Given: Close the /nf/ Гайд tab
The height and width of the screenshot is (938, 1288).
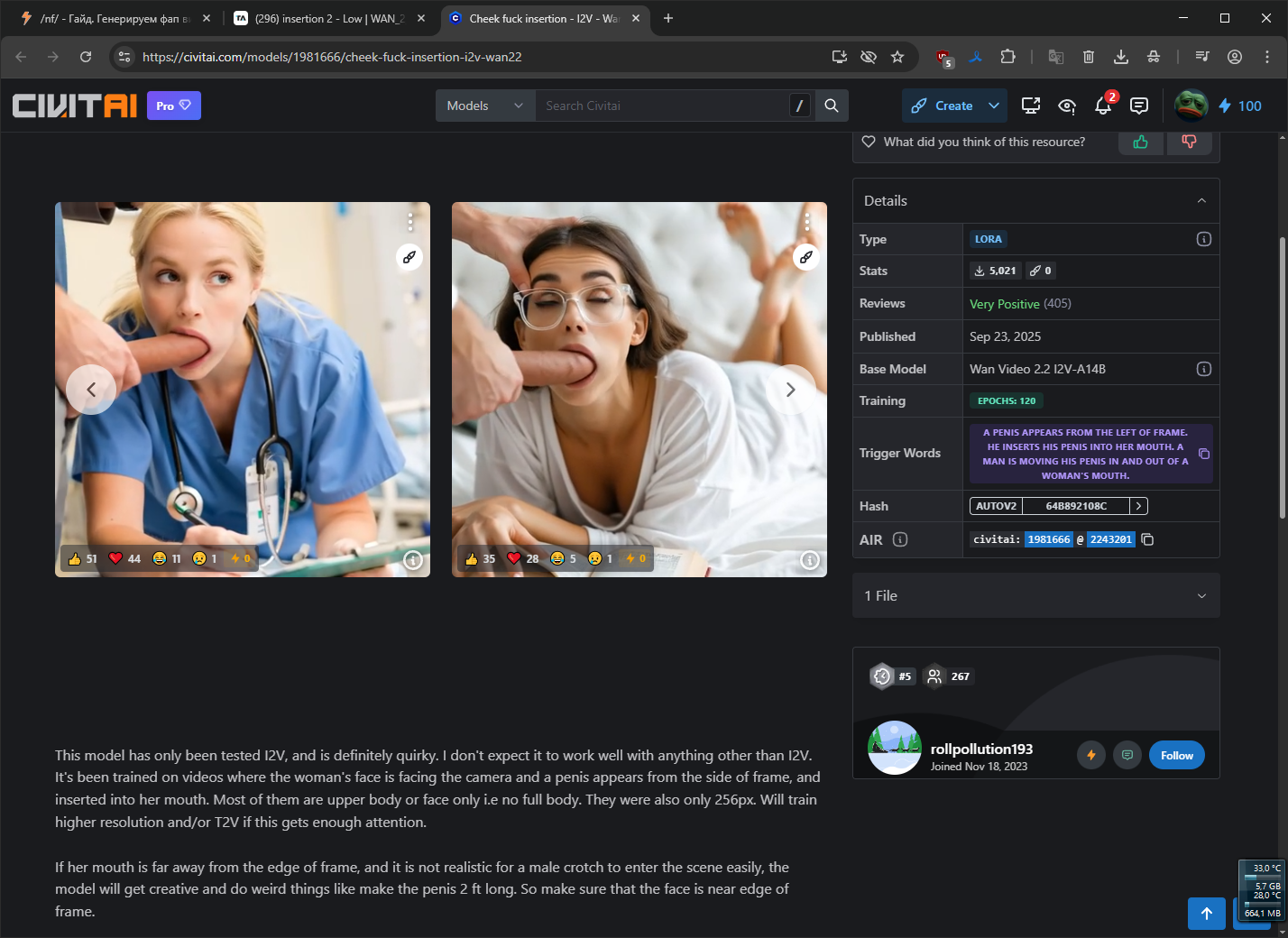Looking at the screenshot, I should 207,18.
